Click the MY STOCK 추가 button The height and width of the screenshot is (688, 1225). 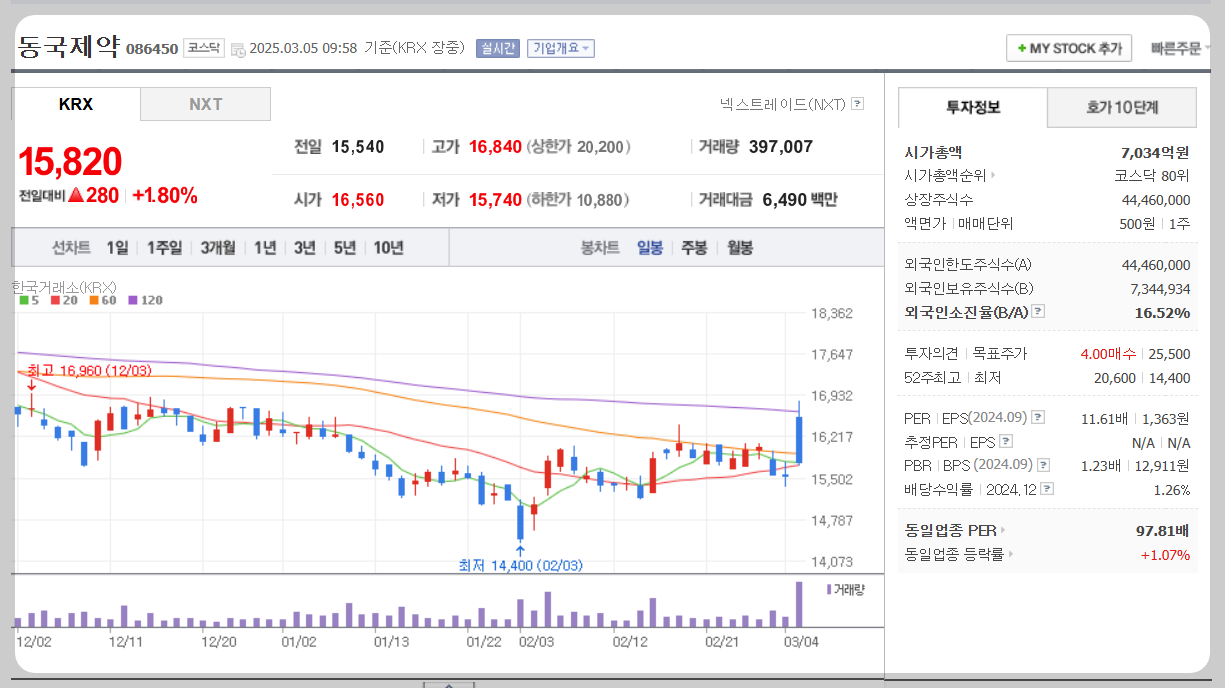click(1069, 48)
